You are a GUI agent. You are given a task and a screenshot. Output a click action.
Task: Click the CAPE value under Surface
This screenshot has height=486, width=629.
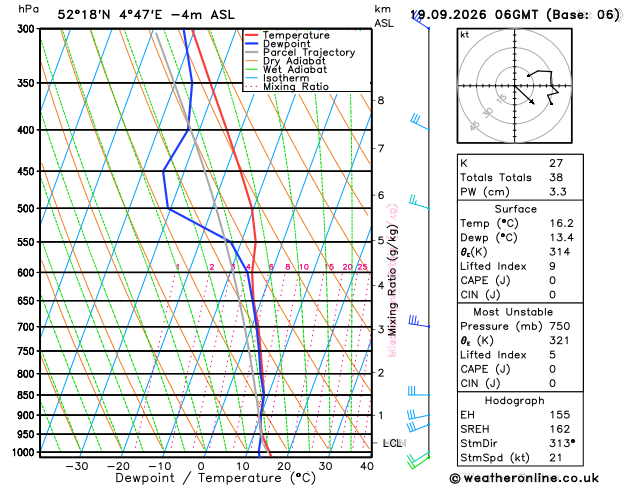tap(552, 280)
